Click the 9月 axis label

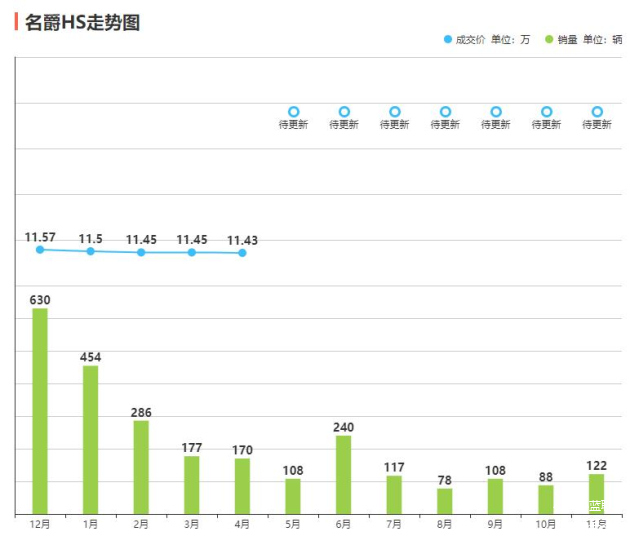[495, 524]
